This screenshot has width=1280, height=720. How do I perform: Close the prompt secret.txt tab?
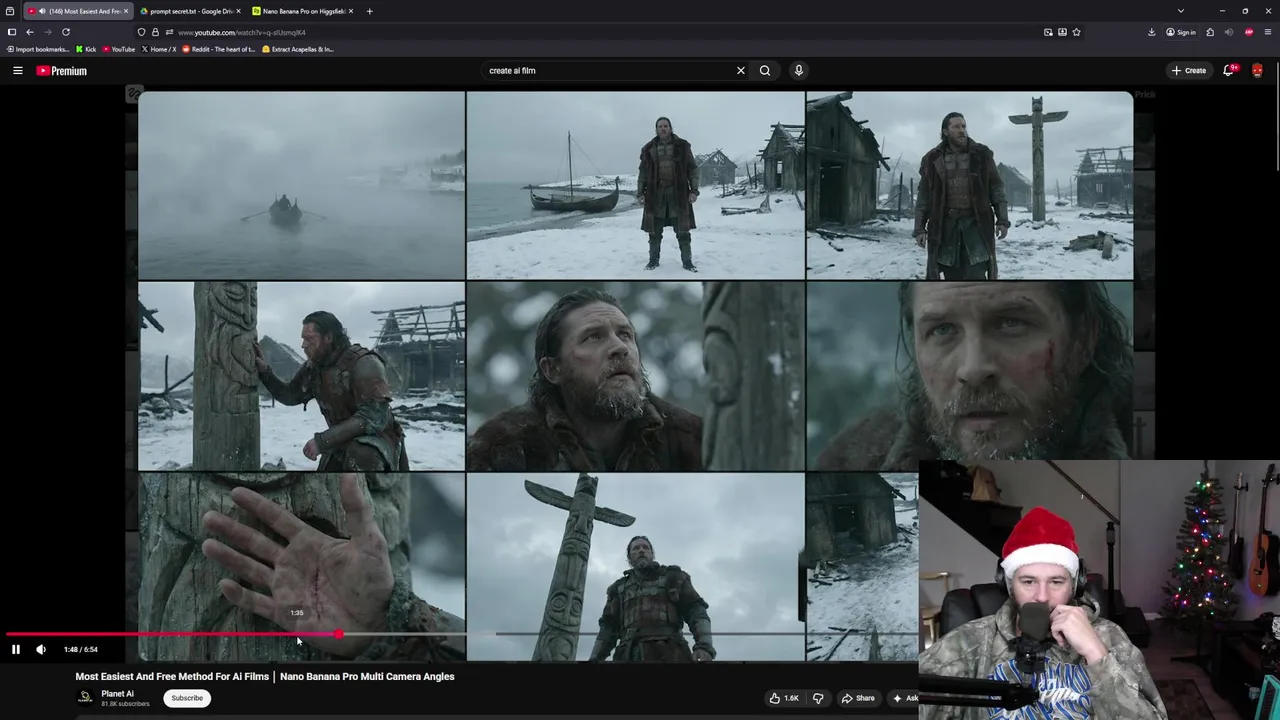coord(238,11)
